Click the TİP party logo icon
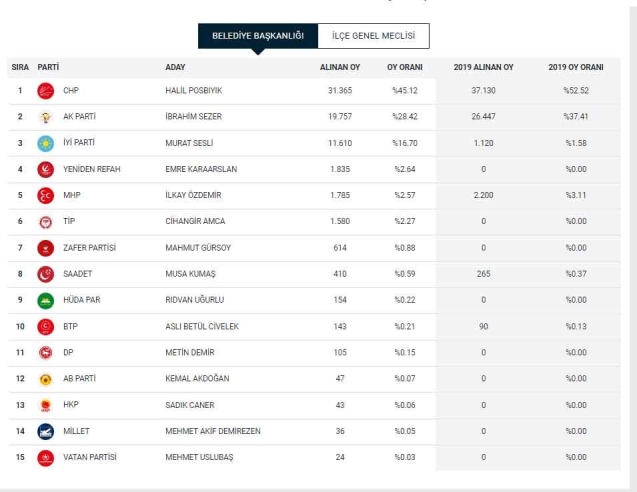Image resolution: width=637 pixels, height=492 pixels. [x=45, y=222]
